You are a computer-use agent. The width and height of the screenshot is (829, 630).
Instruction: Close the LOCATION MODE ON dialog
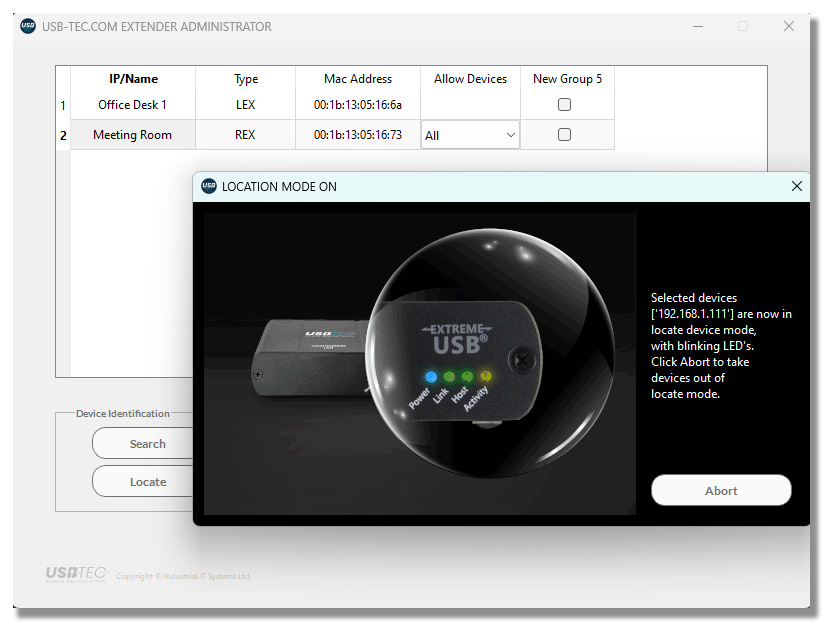click(x=796, y=186)
